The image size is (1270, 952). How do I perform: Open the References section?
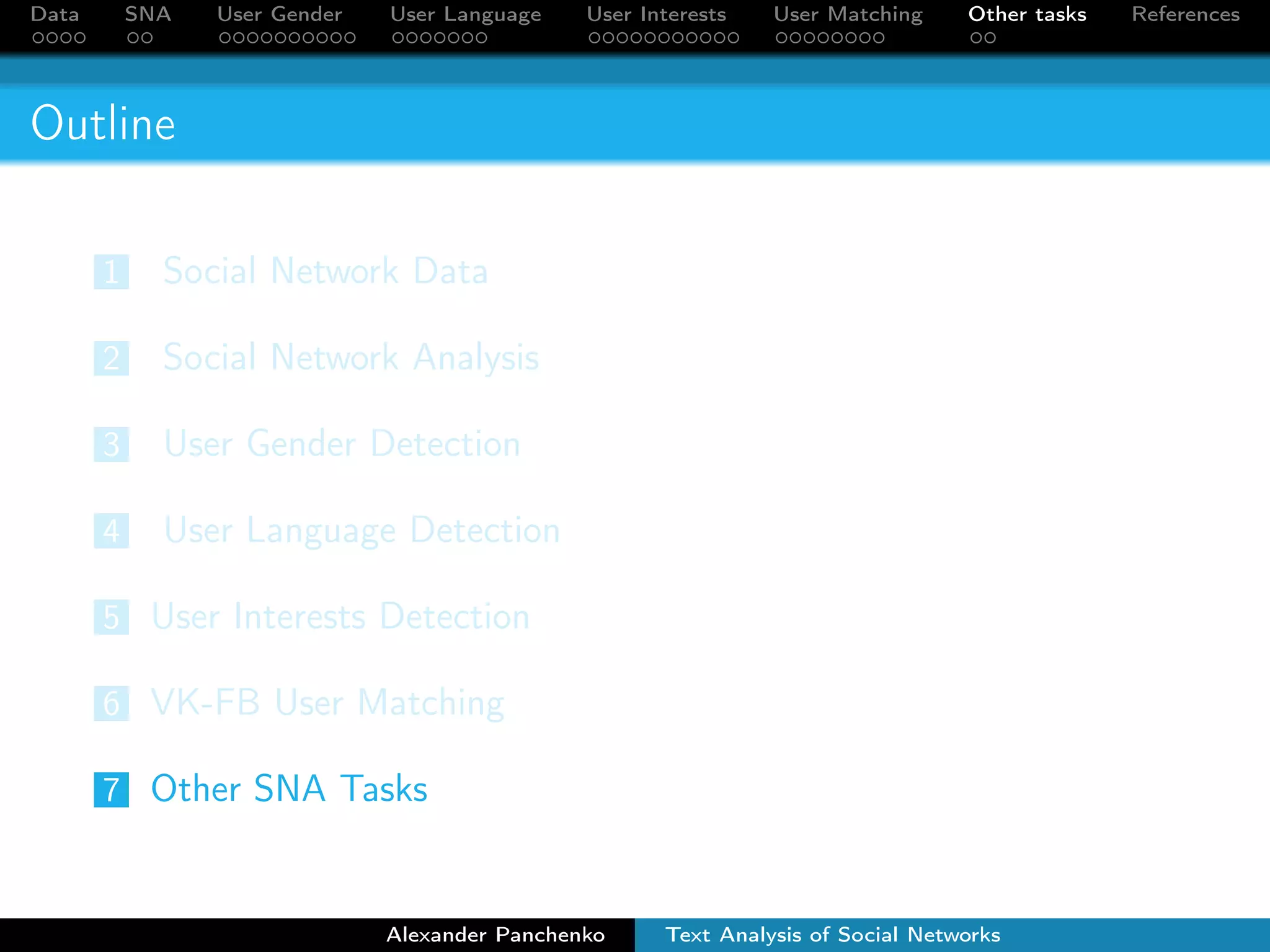tap(1185, 14)
